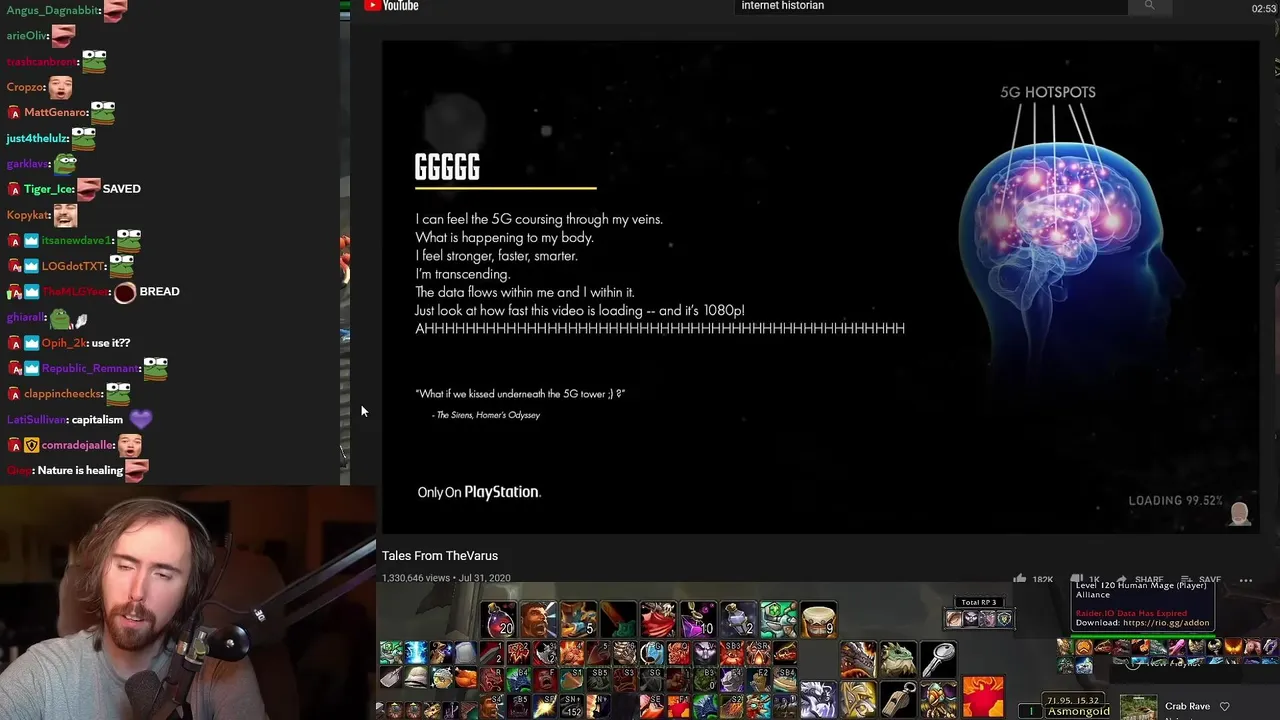Image resolution: width=1280 pixels, height=720 pixels.
Task: Click the 1,330,646 views count text
Action: click(x=415, y=578)
